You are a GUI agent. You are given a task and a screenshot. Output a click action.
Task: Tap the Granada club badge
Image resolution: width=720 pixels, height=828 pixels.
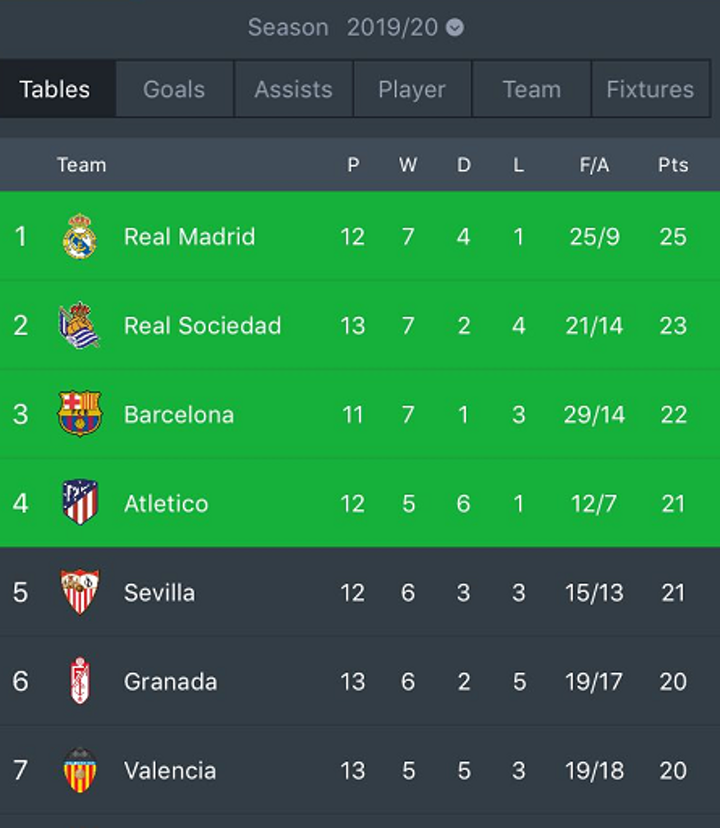click(80, 681)
